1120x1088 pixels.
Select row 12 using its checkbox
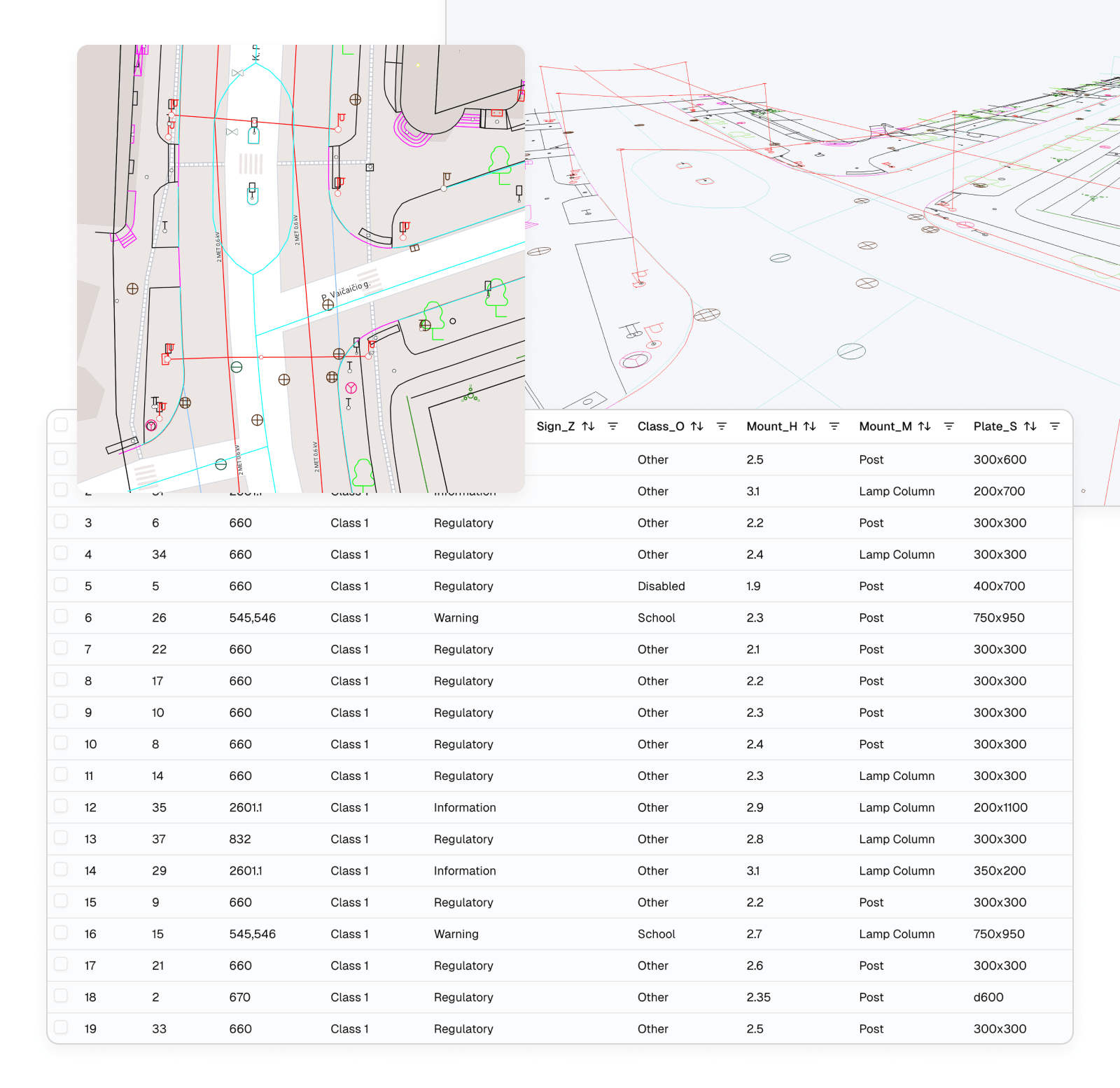pos(61,806)
